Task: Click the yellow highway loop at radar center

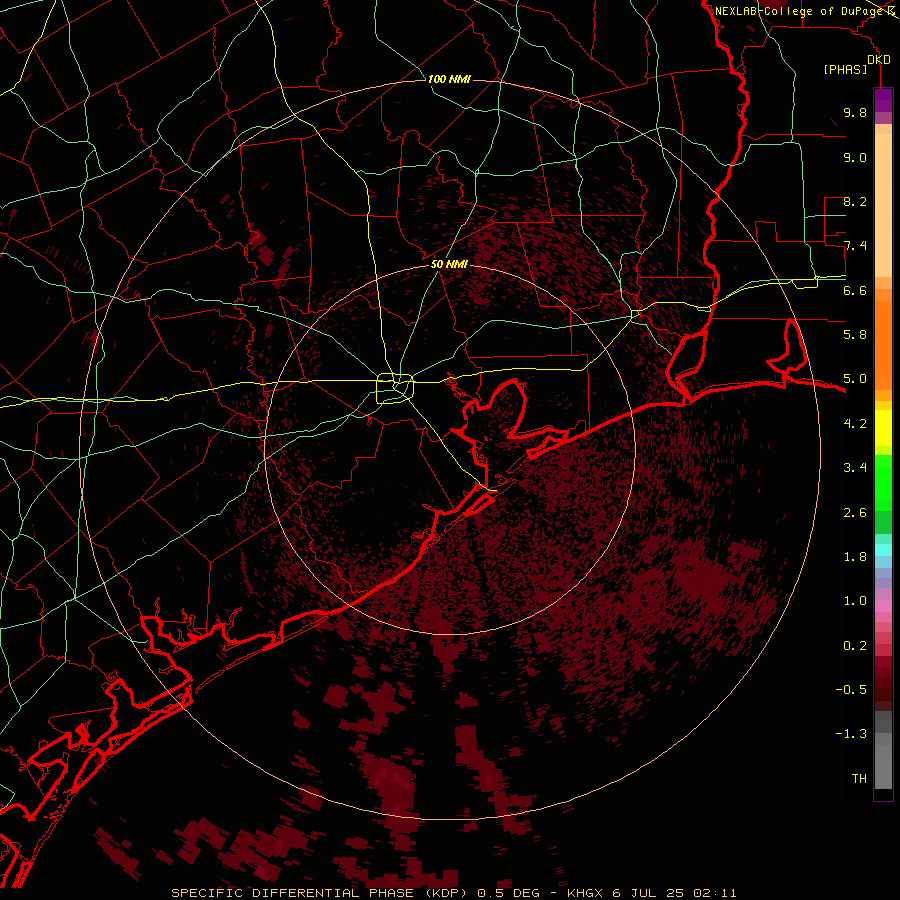Action: [x=395, y=388]
